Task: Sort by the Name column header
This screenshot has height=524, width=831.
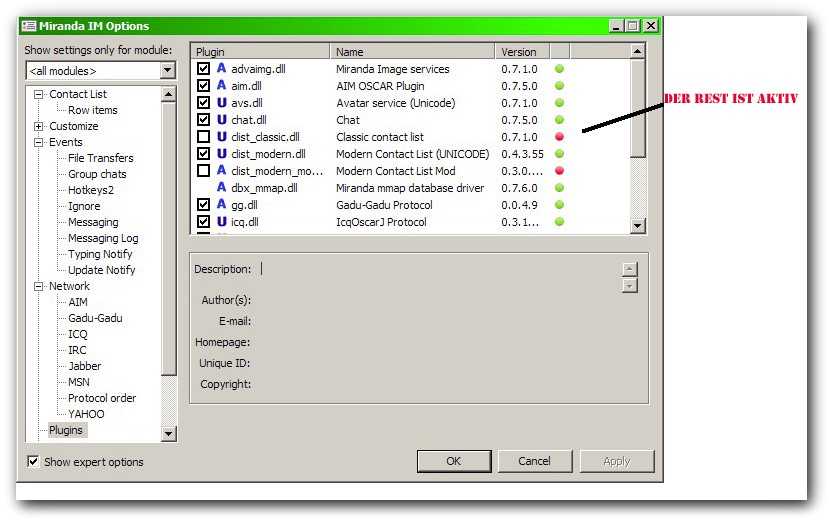Action: pyautogui.click(x=412, y=51)
